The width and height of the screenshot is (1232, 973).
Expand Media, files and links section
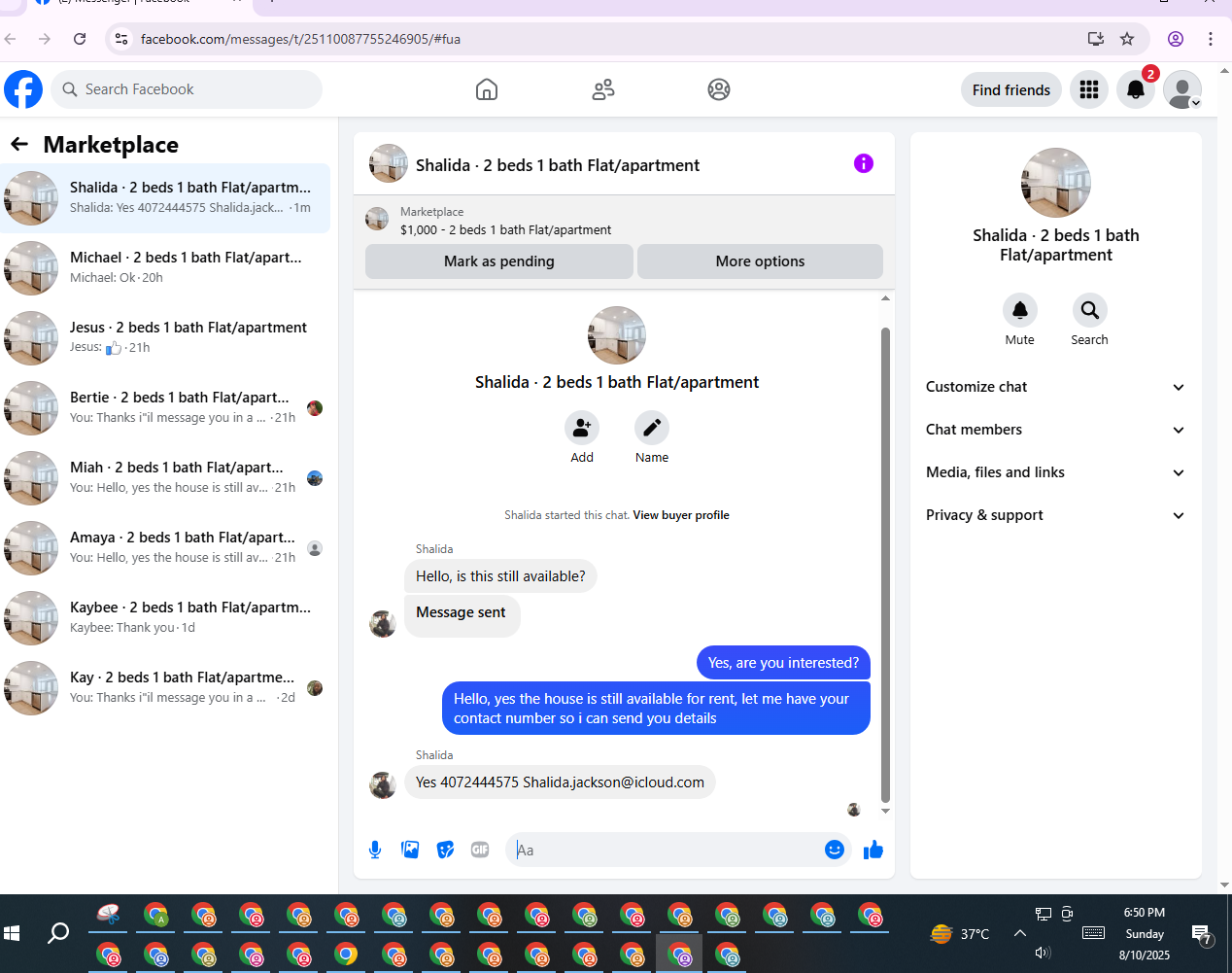[1056, 472]
